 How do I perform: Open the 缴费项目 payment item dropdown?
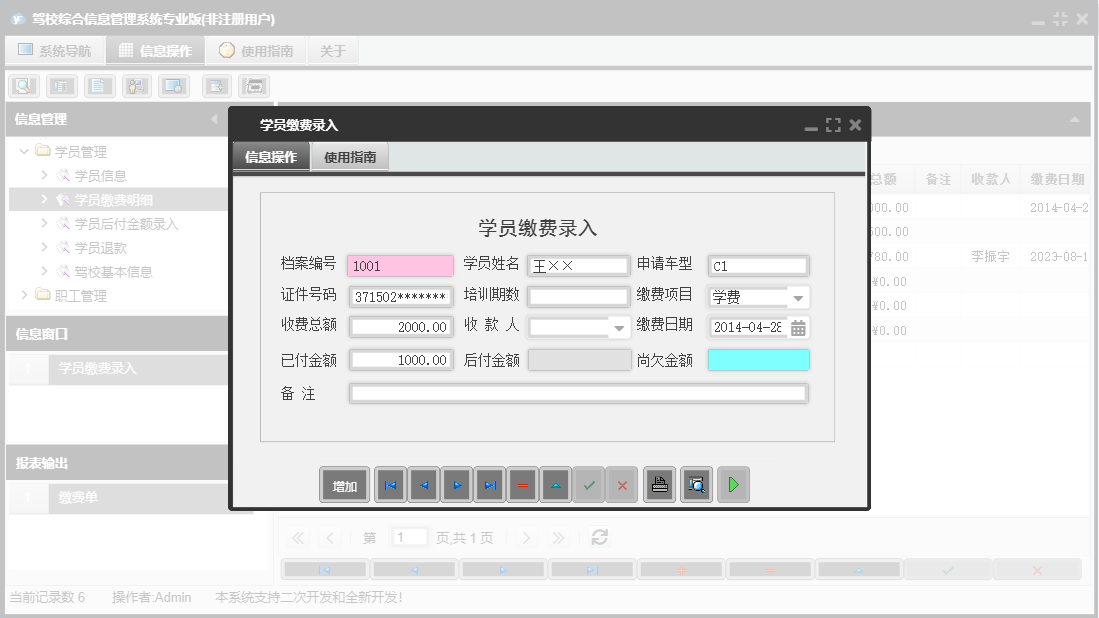tap(800, 296)
